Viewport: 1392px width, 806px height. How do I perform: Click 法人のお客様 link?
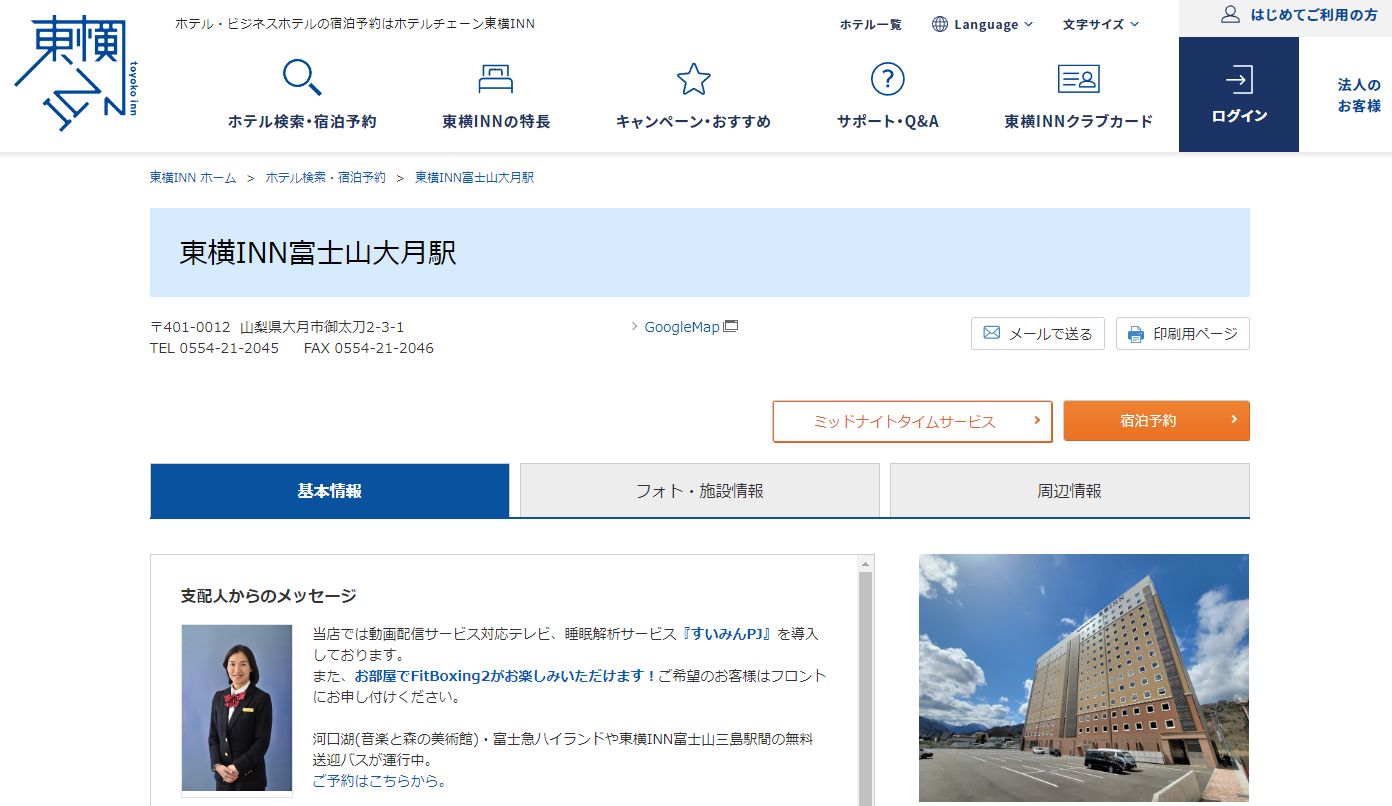pyautogui.click(x=1359, y=95)
